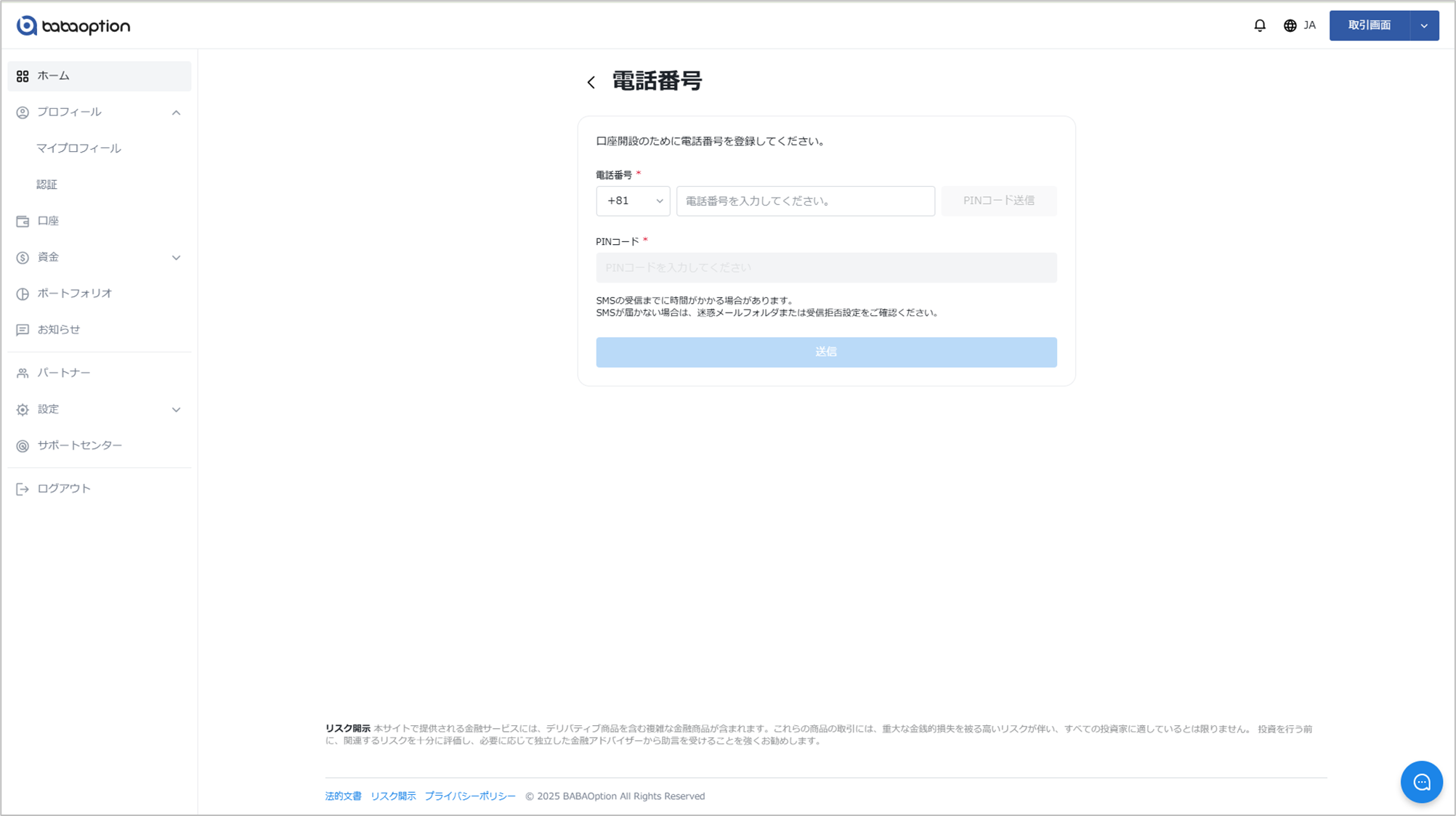The width and height of the screenshot is (1456, 816).
Task: Click the back arrow beside 電話番号
Action: 591,82
